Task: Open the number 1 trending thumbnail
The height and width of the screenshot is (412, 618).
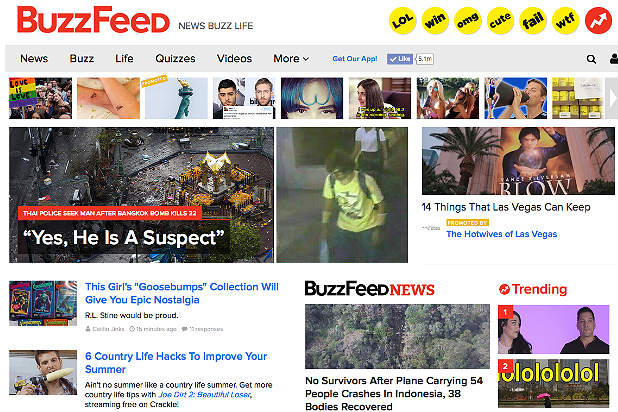Action: click(553, 329)
